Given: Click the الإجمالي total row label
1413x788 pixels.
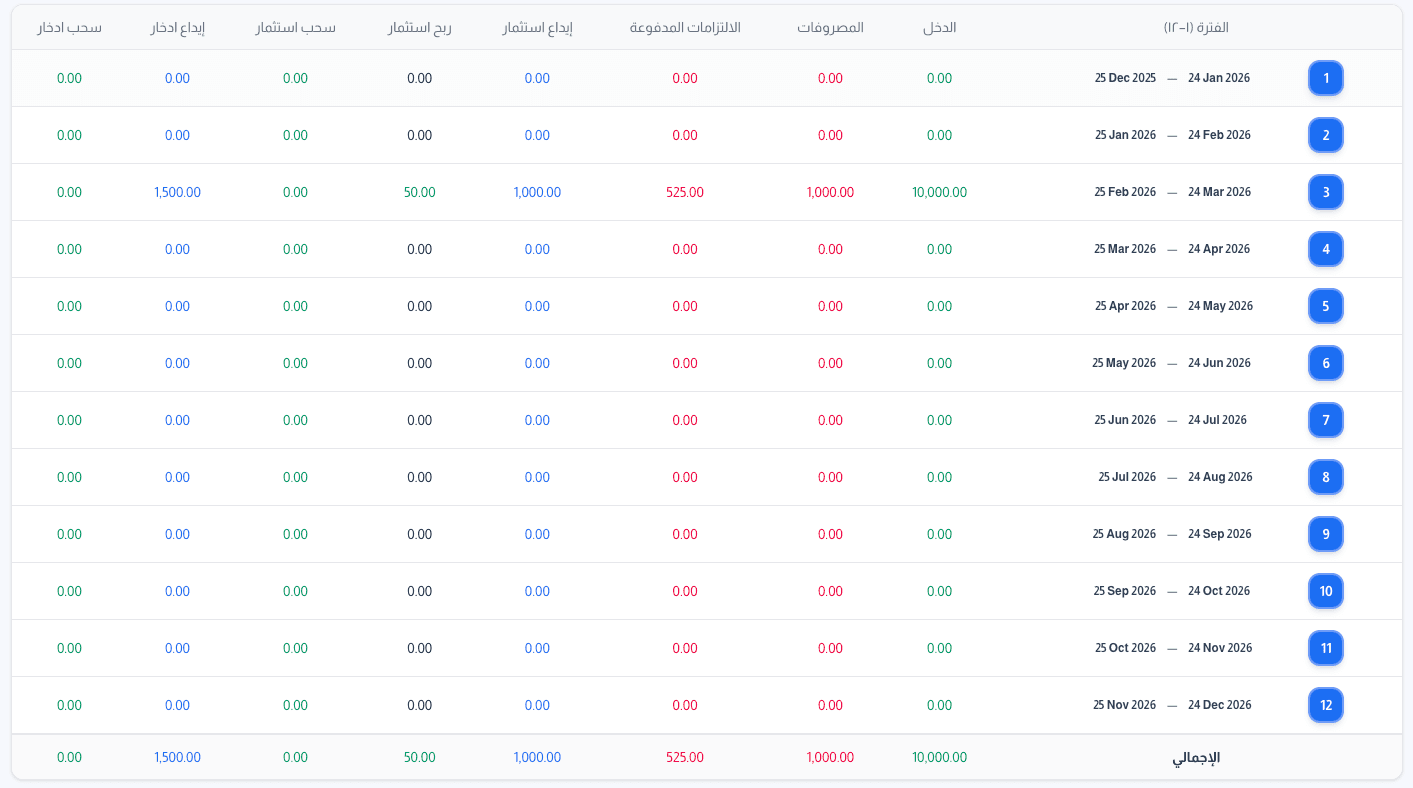Looking at the screenshot, I should pyautogui.click(x=1196, y=758).
